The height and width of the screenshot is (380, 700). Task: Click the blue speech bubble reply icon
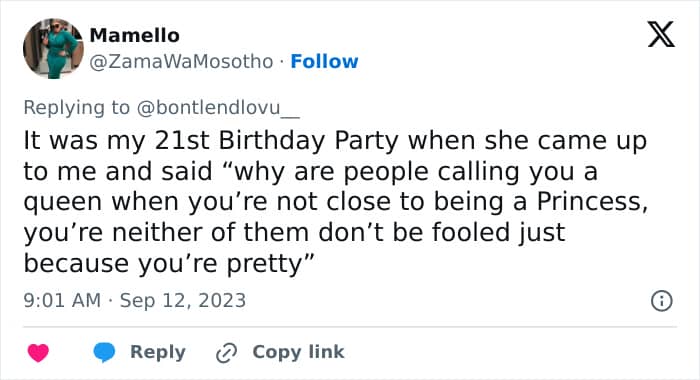pyautogui.click(x=104, y=352)
